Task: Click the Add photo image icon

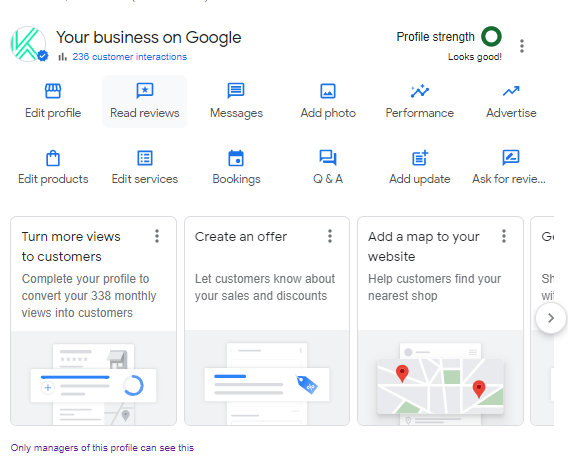Action: tap(328, 91)
